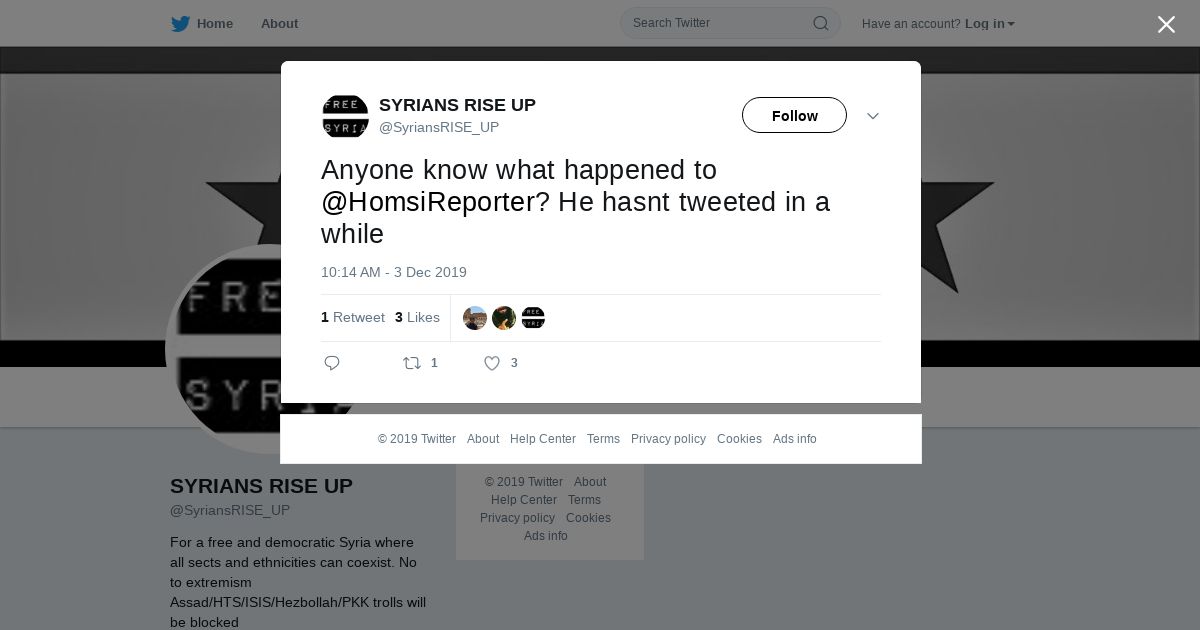
Task: Click the search magnifier icon
Action: [x=820, y=23]
